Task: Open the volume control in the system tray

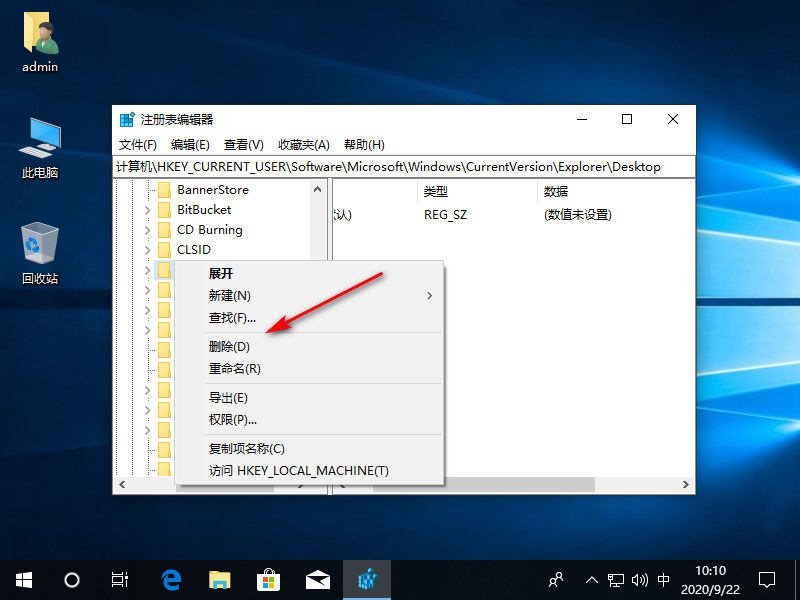Action: tap(640, 579)
